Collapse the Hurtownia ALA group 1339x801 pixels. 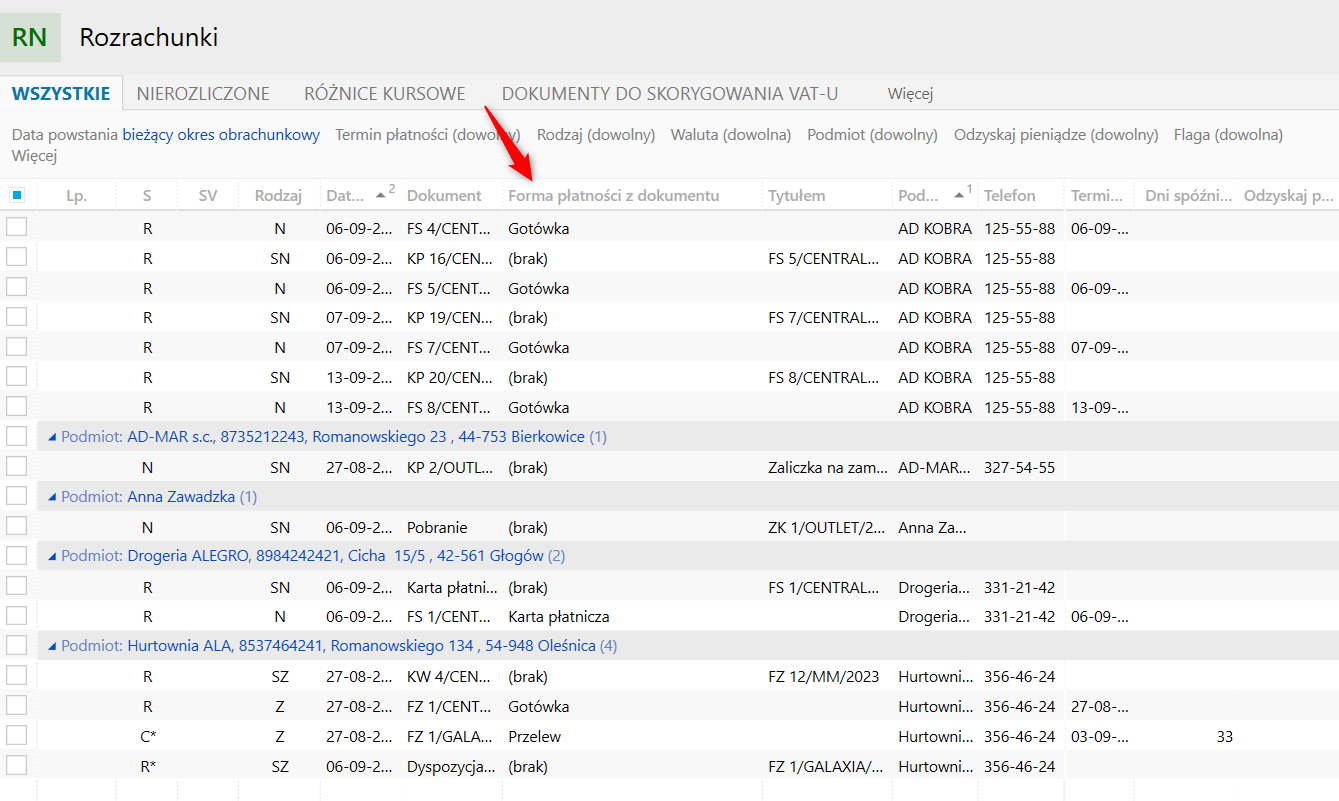coord(52,646)
